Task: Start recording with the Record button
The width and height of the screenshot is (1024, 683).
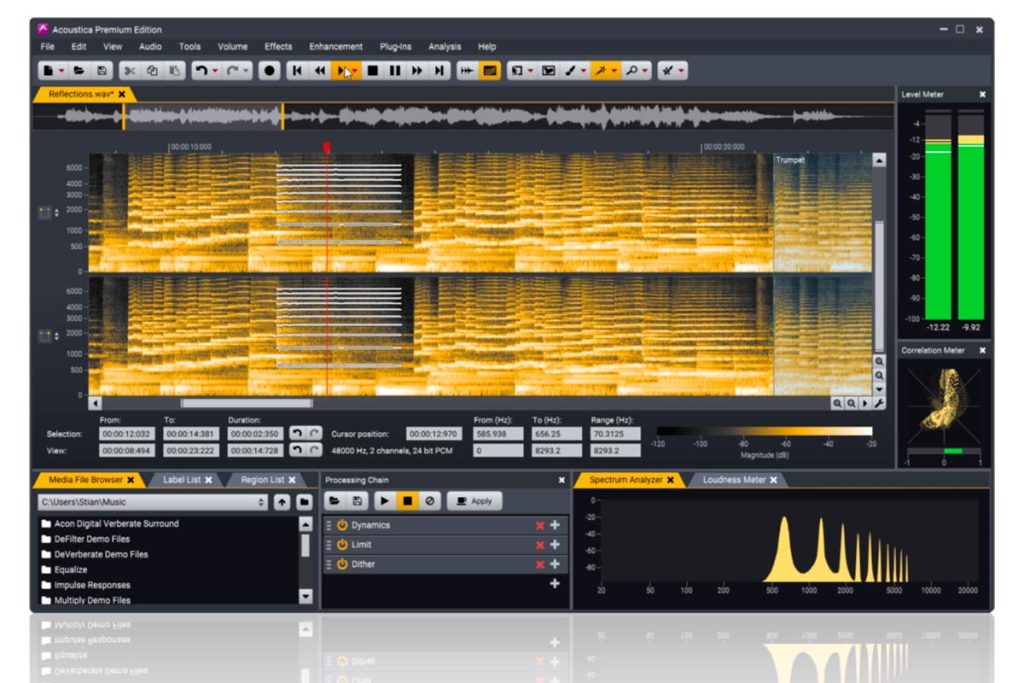Action: pyautogui.click(x=269, y=71)
